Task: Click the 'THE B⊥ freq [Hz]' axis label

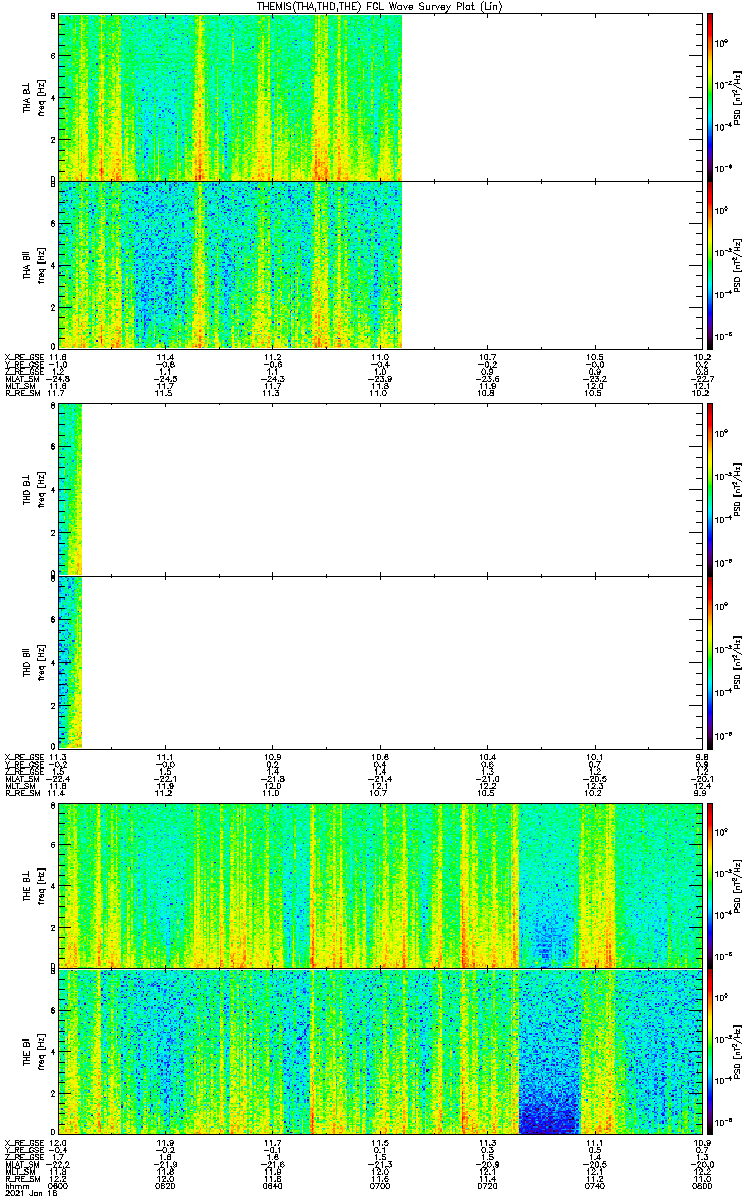Action: click(x=35, y=885)
